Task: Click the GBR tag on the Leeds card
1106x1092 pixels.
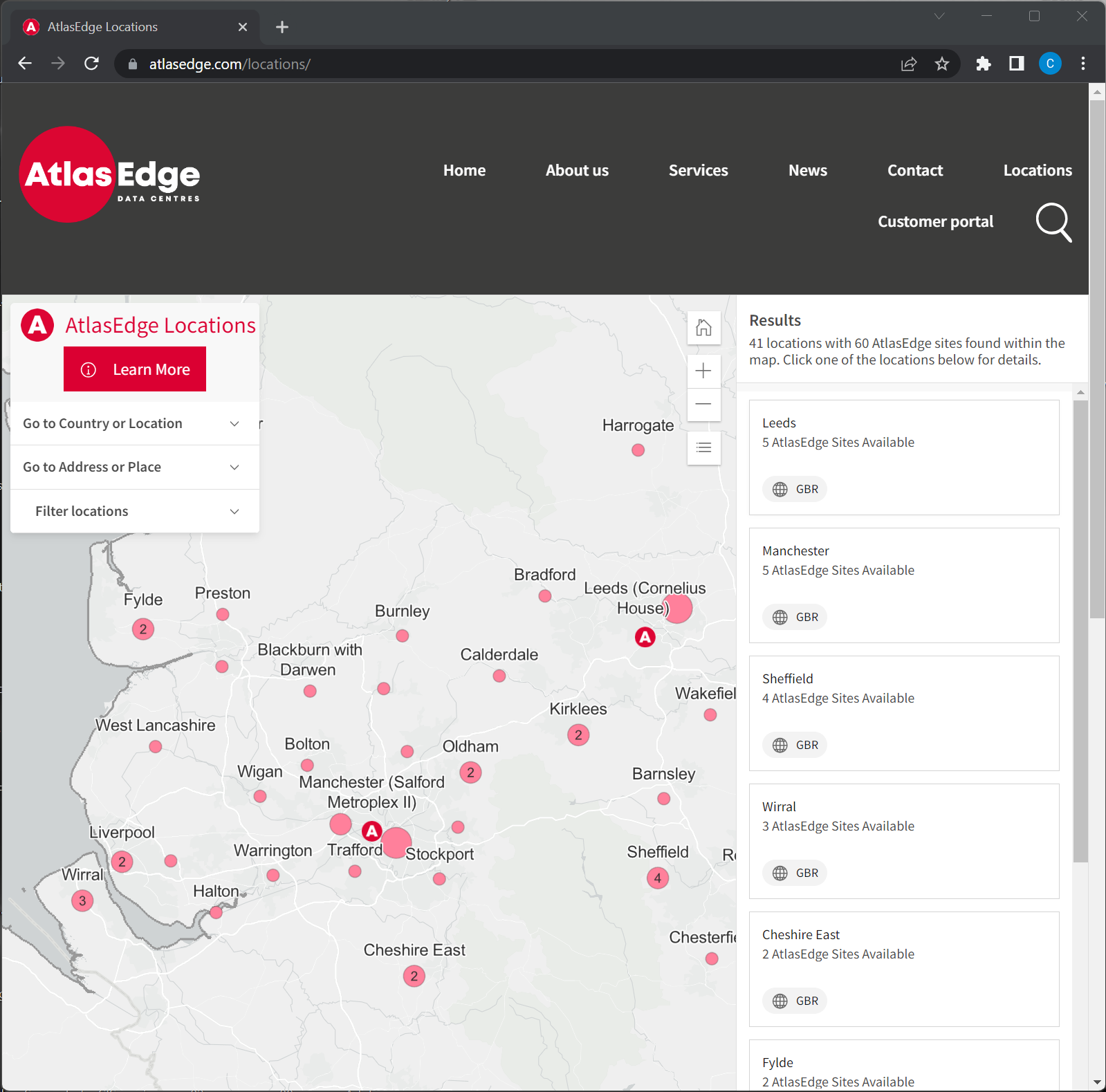Action: (x=795, y=489)
